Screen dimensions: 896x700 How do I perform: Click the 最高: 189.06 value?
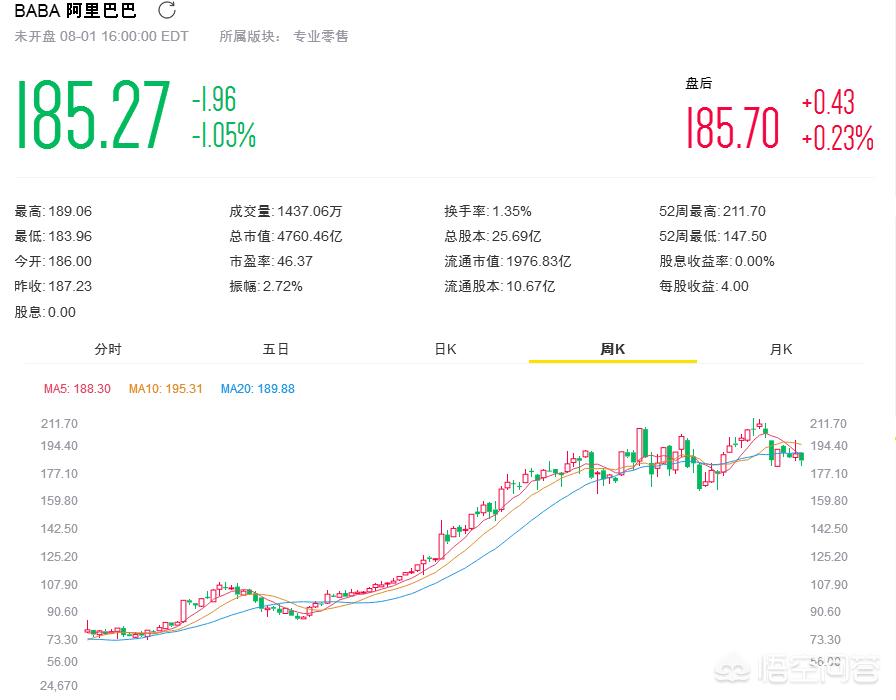click(x=53, y=211)
